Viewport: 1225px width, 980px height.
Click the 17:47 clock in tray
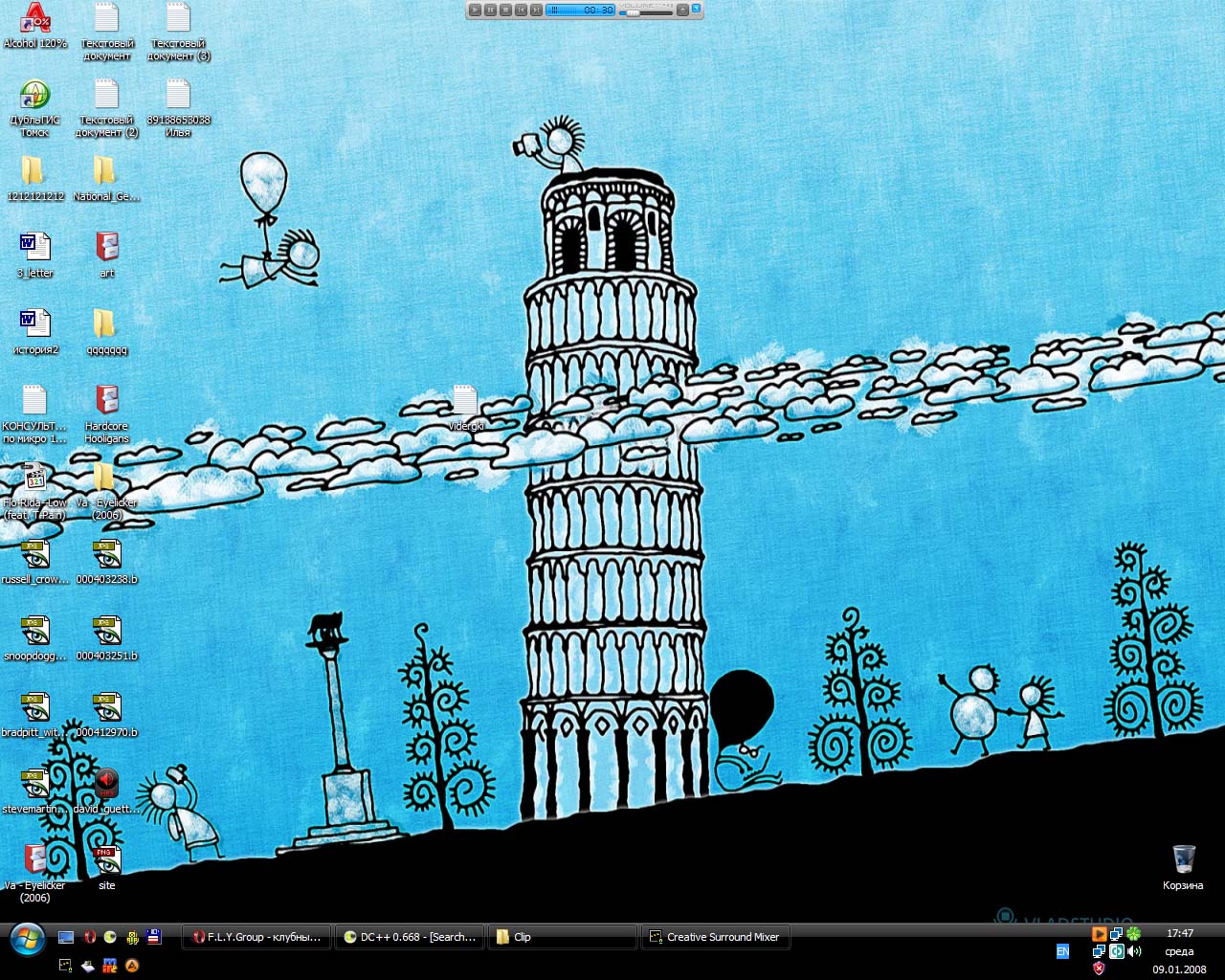point(1180,933)
